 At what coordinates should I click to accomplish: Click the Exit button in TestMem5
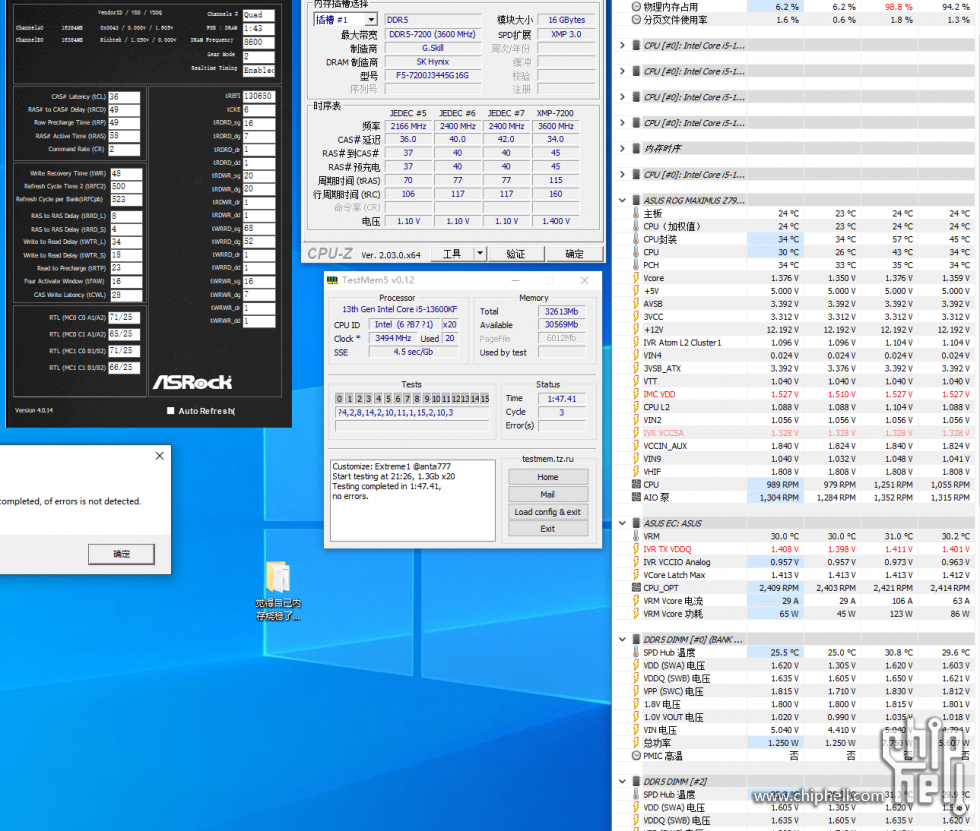point(548,529)
